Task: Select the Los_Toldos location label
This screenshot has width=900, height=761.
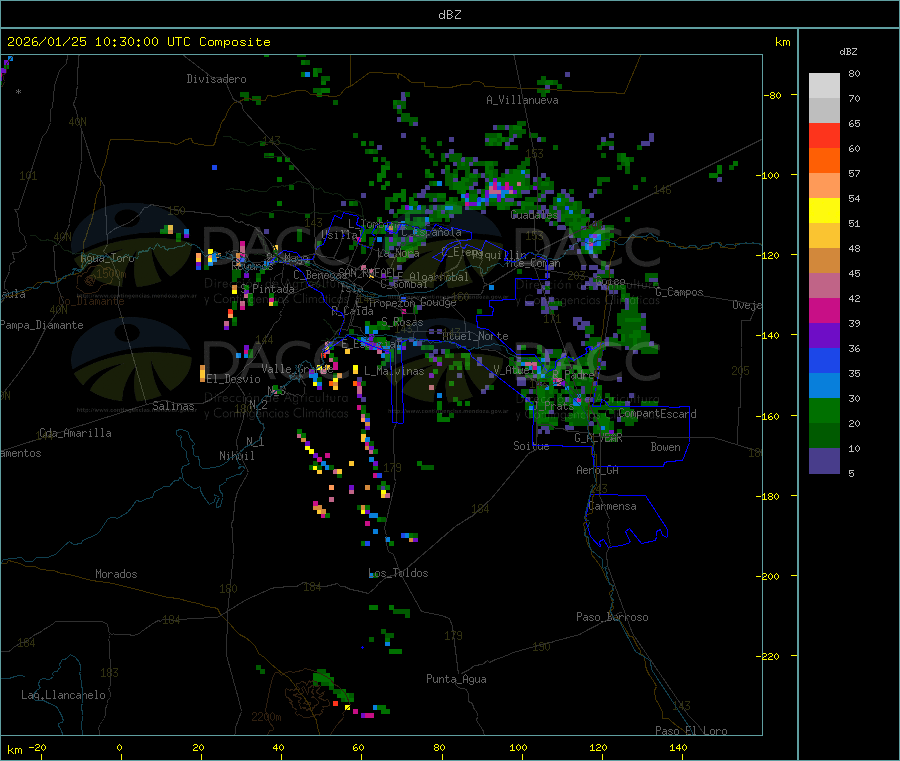Action: click(398, 573)
